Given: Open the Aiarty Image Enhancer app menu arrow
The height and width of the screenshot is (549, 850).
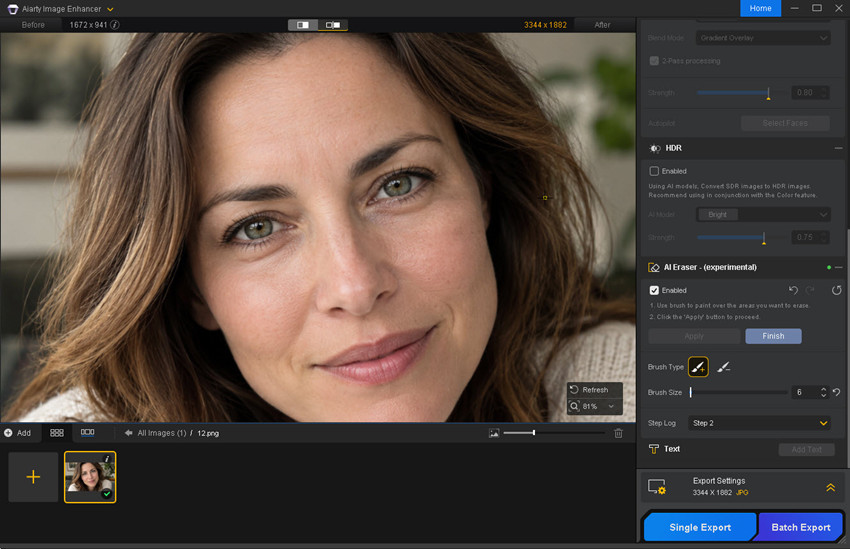Looking at the screenshot, I should (111, 9).
